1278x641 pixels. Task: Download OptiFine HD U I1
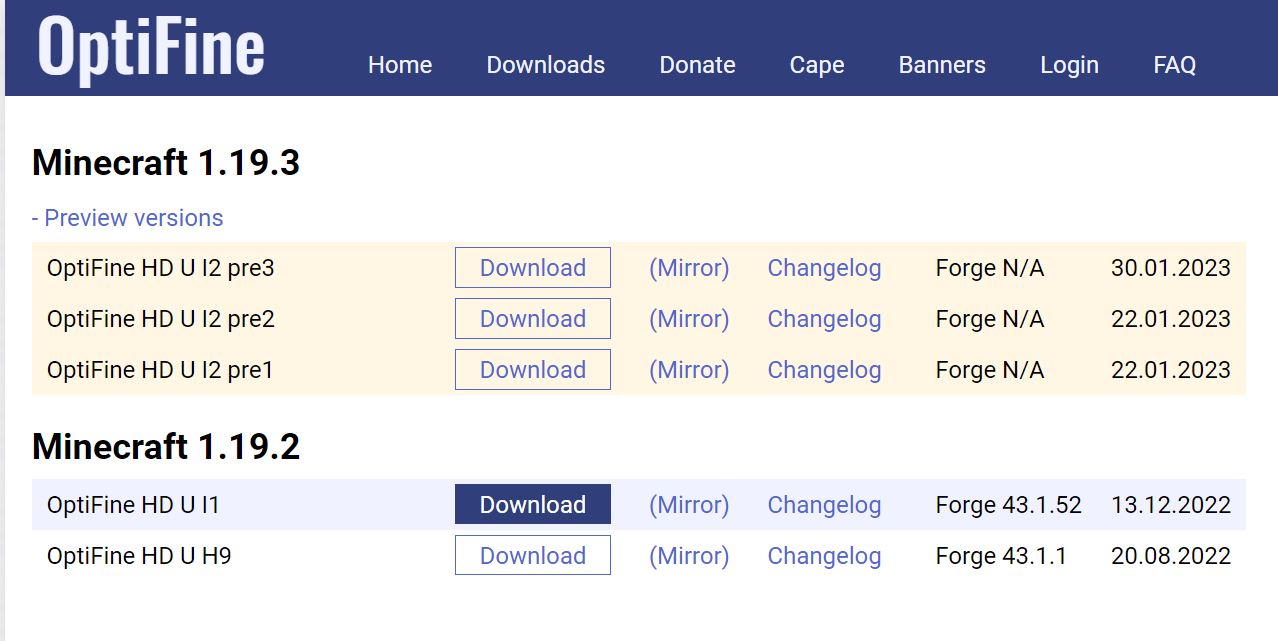[x=532, y=504]
